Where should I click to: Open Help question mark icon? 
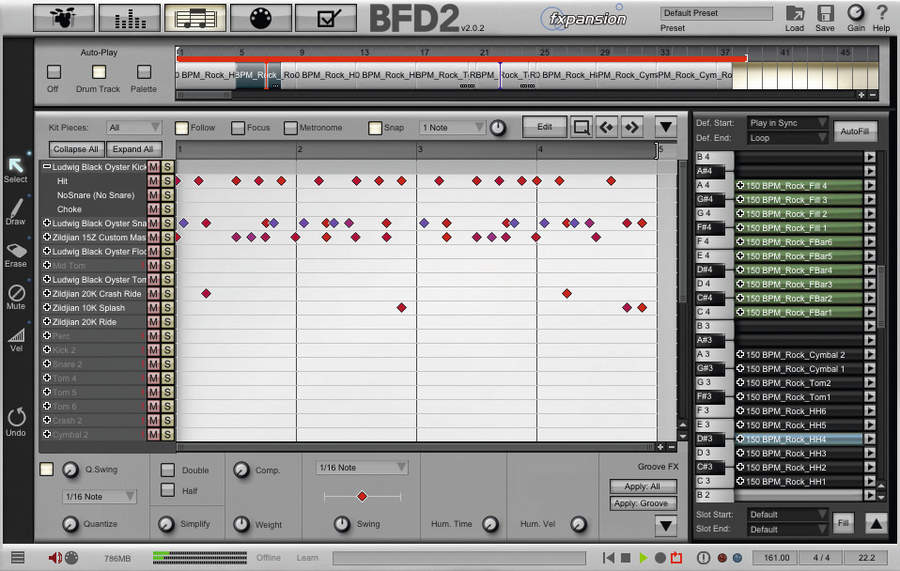point(882,13)
